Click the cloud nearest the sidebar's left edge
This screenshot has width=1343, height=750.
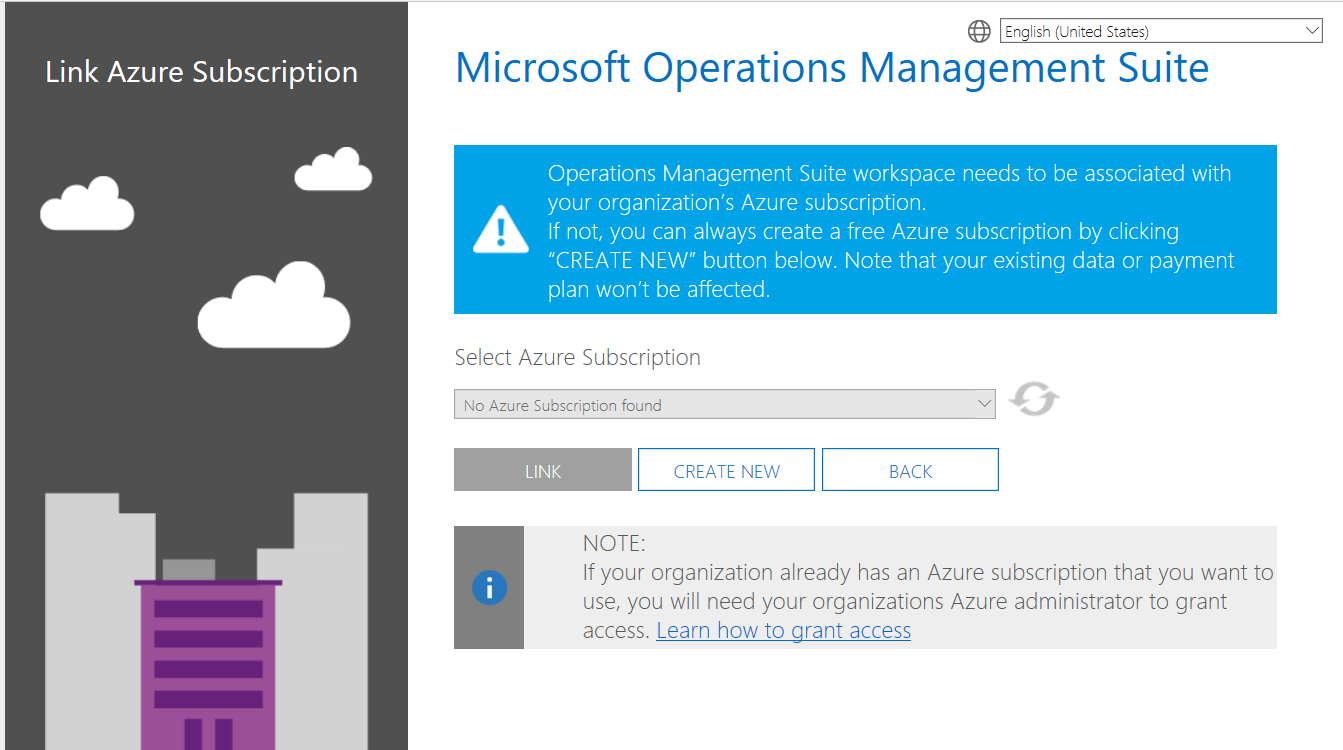click(x=87, y=205)
